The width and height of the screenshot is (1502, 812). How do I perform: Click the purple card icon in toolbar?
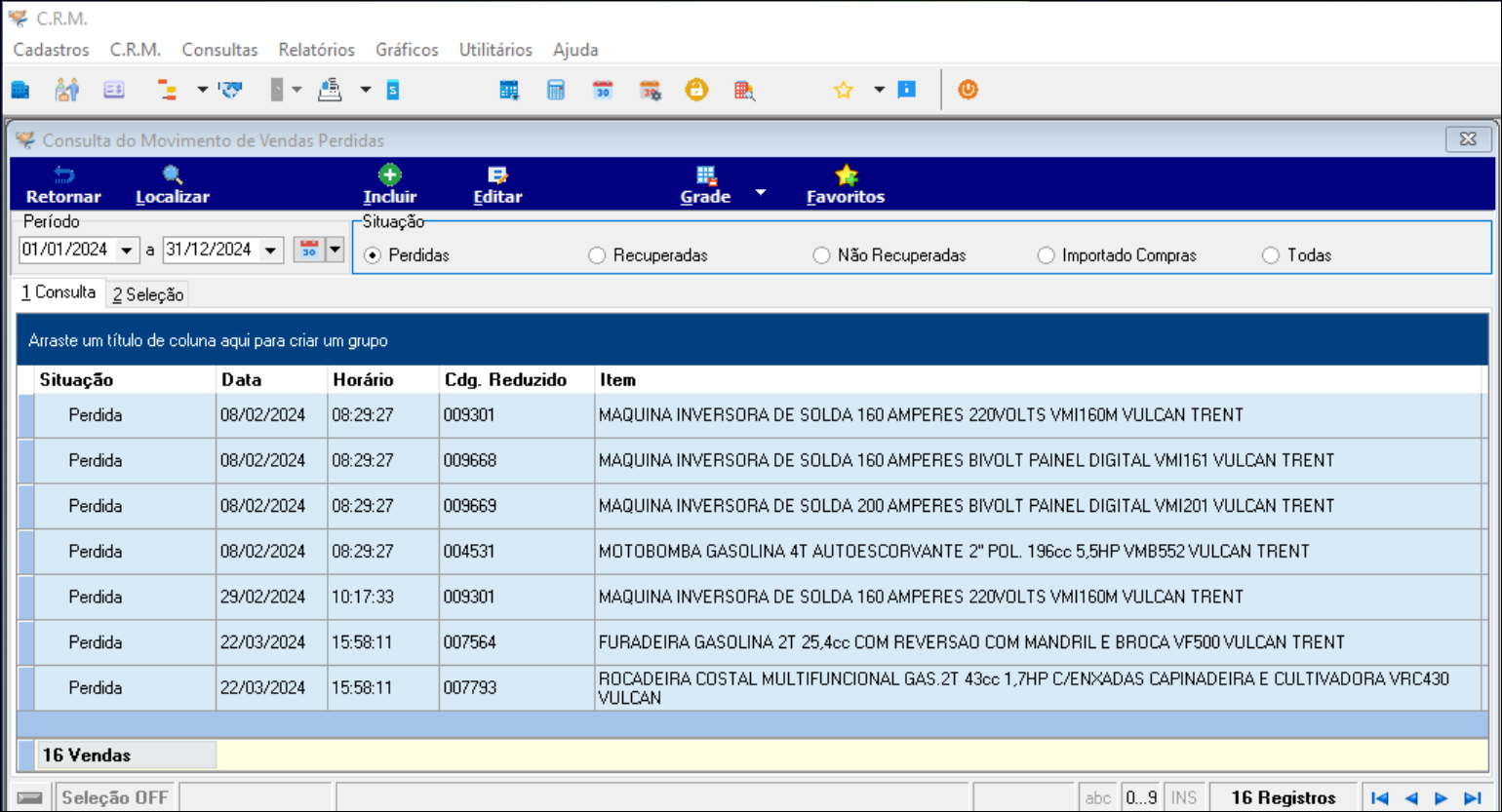click(114, 91)
